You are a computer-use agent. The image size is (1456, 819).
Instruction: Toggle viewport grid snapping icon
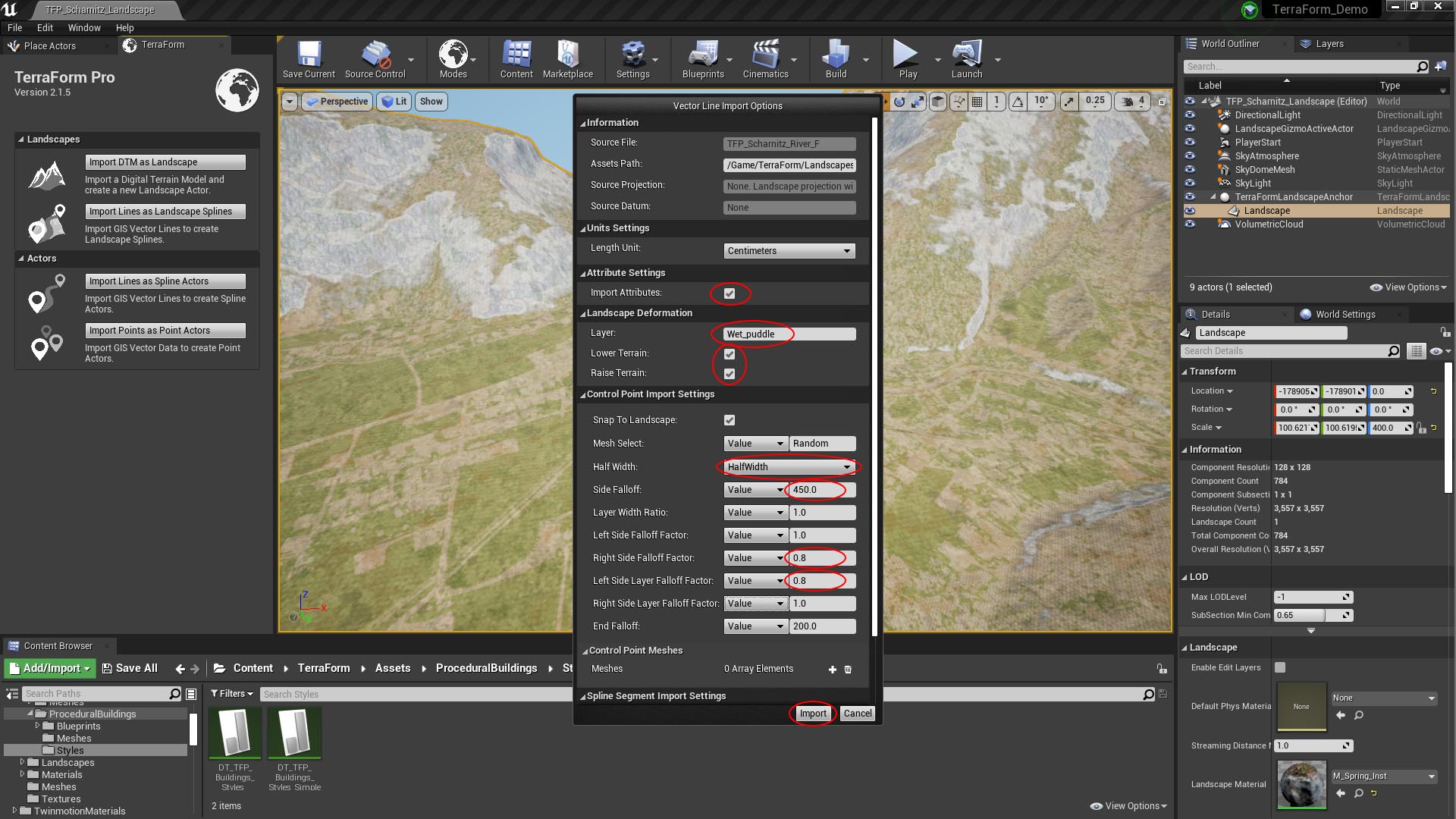click(977, 102)
